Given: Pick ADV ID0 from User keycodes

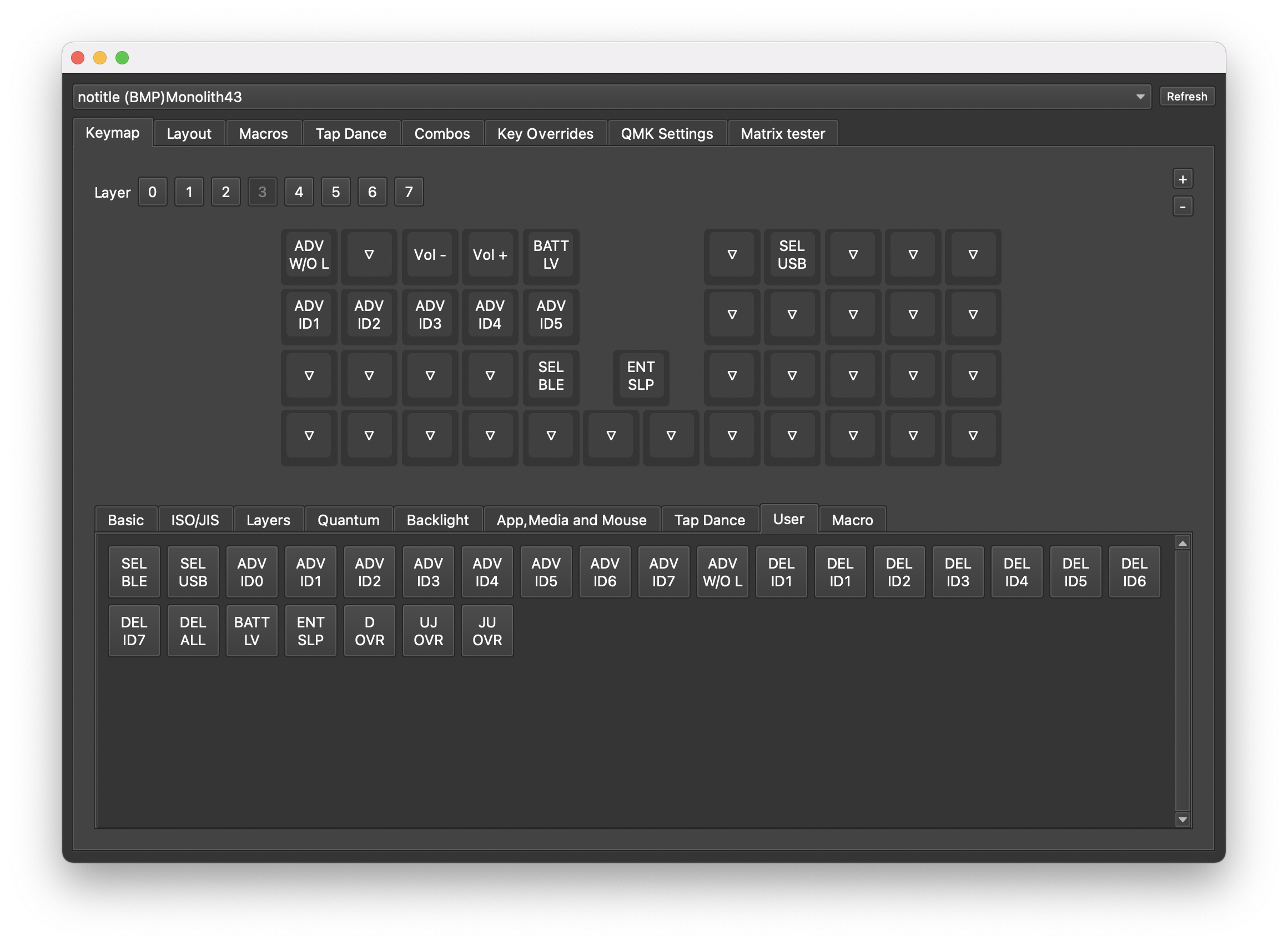Looking at the screenshot, I should pos(251,572).
